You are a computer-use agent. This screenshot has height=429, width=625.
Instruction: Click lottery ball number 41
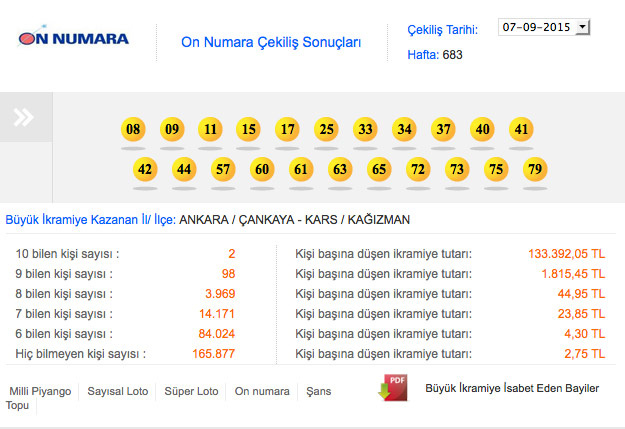521,129
